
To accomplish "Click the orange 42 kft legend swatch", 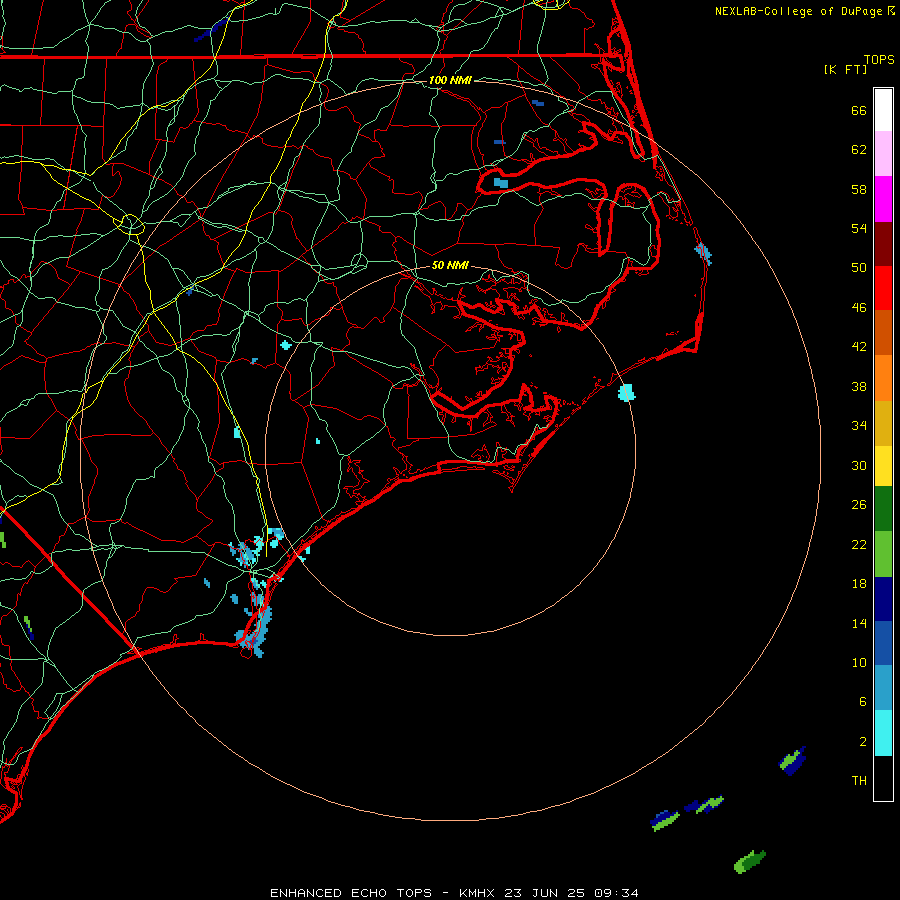I will (x=883, y=378).
